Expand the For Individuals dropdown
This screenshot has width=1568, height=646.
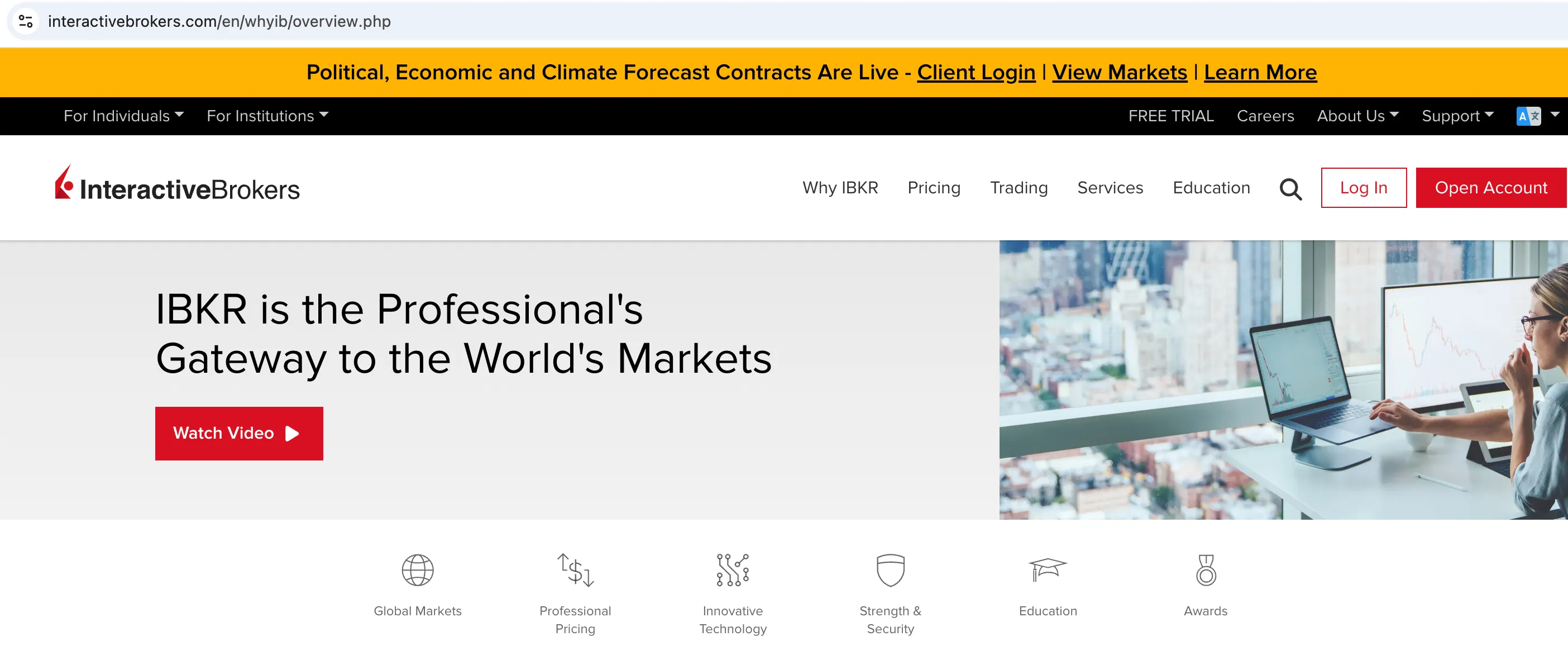pyautogui.click(x=123, y=116)
